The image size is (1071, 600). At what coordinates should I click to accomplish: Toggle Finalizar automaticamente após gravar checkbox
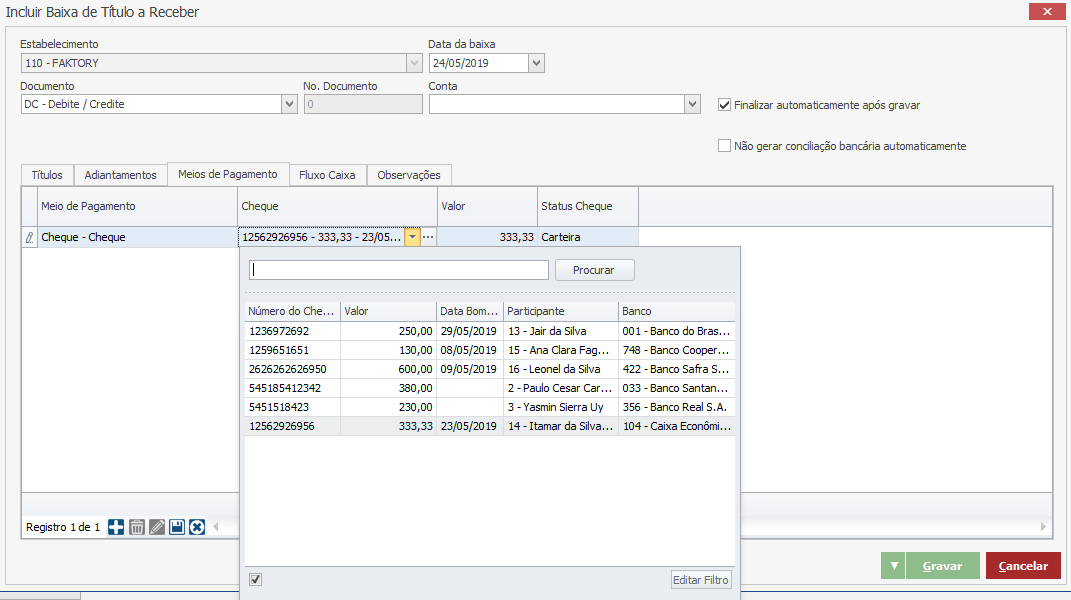[x=725, y=104]
